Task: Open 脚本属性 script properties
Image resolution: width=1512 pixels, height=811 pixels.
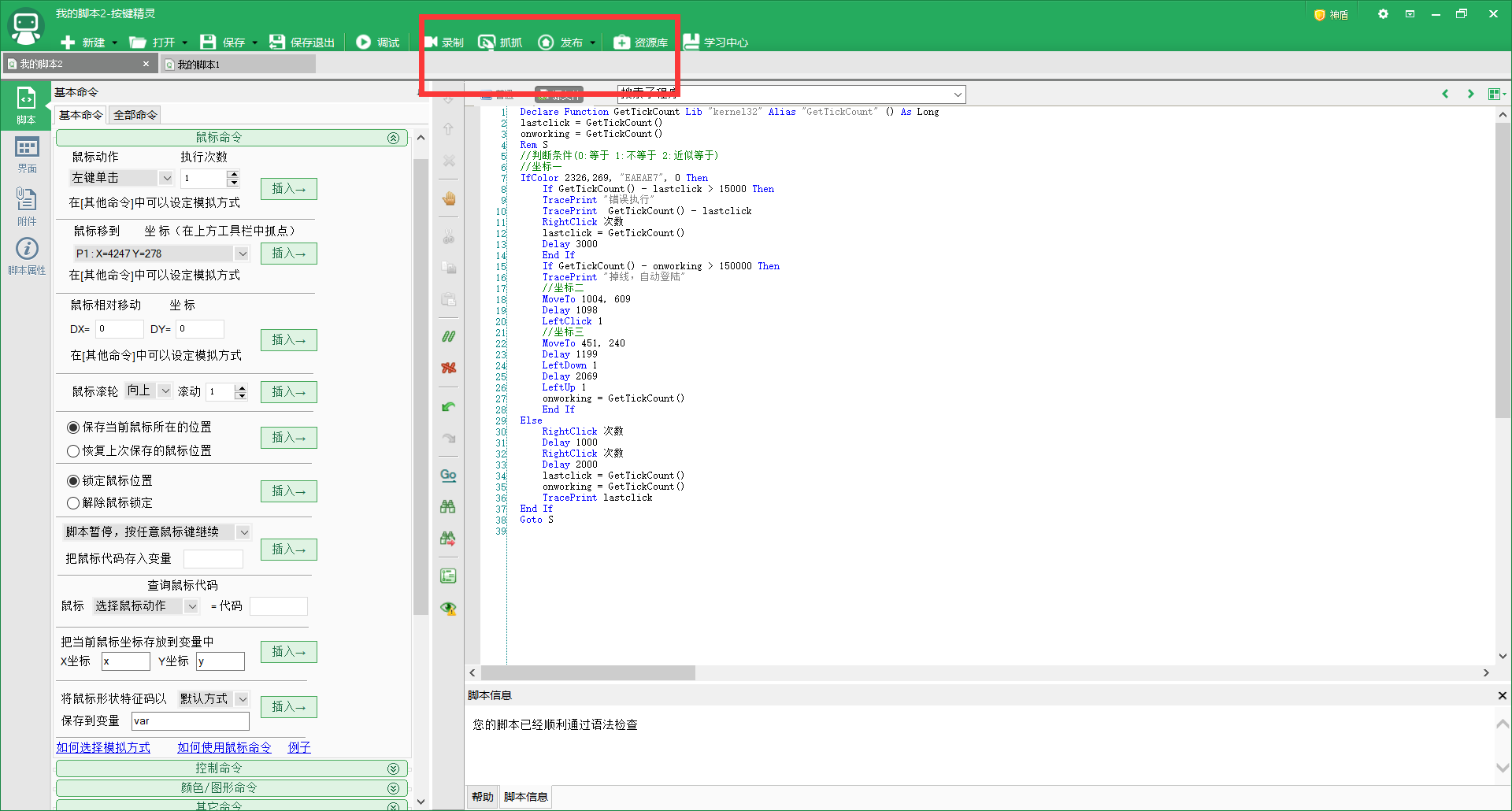Action: click(x=27, y=257)
